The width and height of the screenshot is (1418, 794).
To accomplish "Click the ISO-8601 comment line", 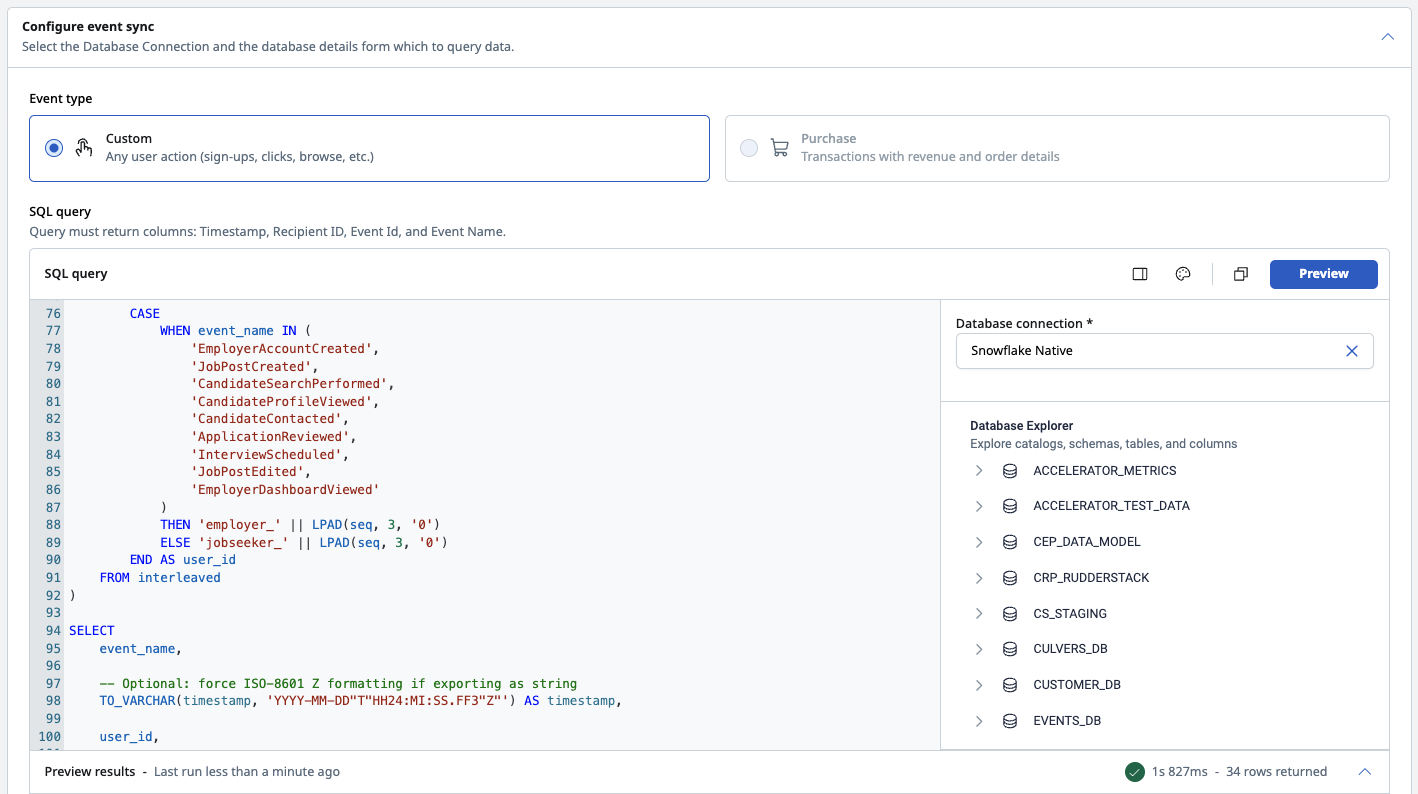I will point(338,684).
